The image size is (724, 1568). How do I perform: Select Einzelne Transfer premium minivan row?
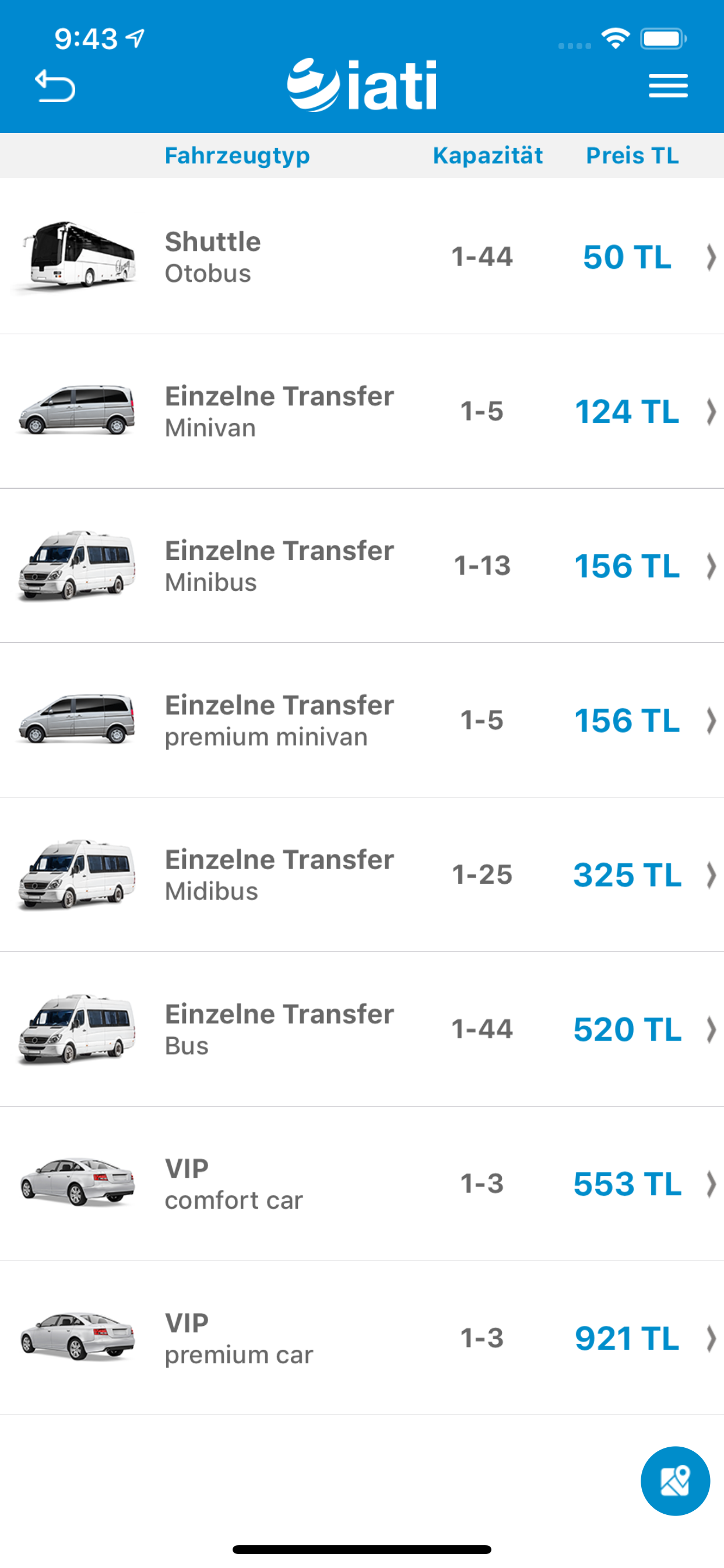362,720
